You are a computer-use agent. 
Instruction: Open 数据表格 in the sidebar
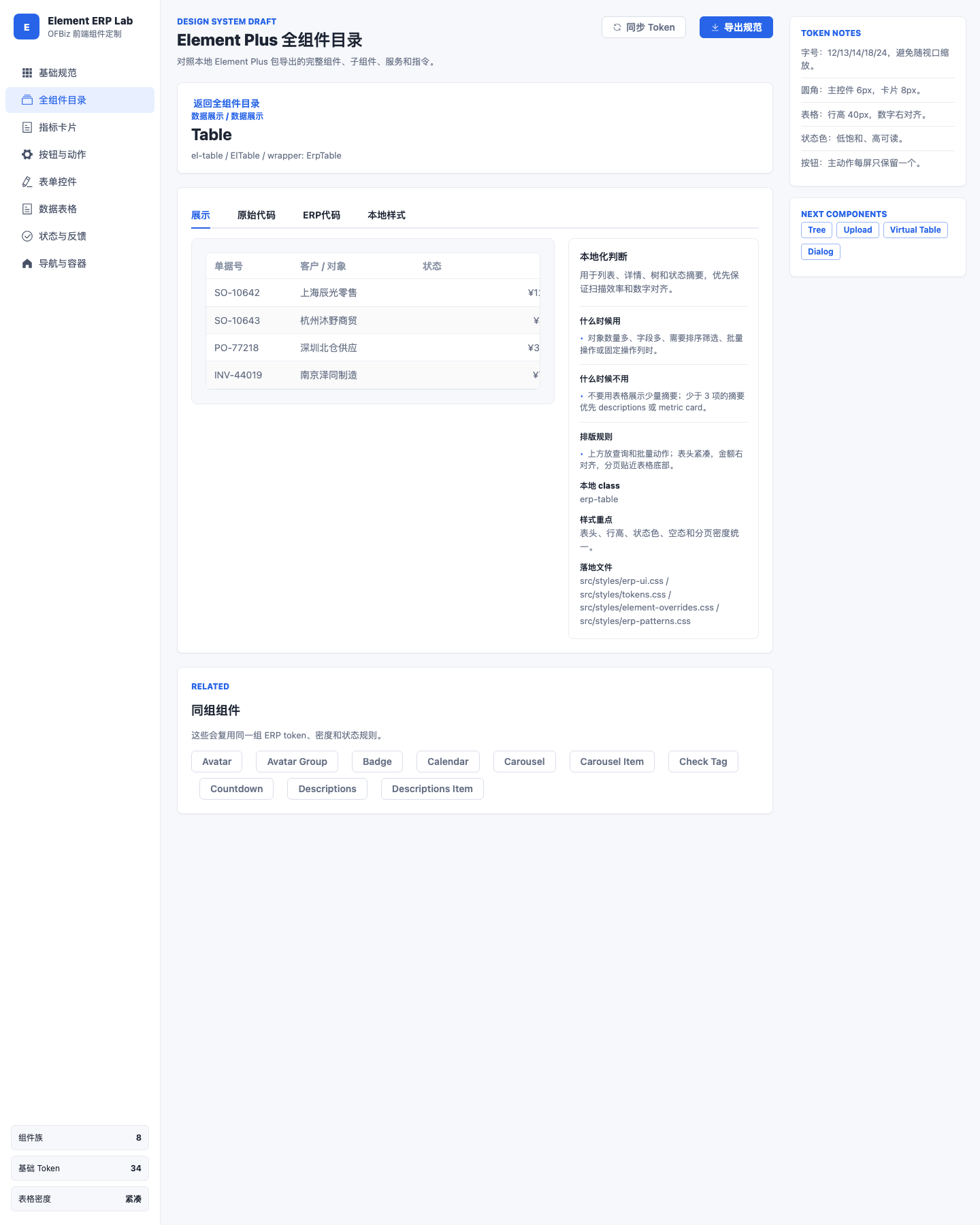pos(80,209)
